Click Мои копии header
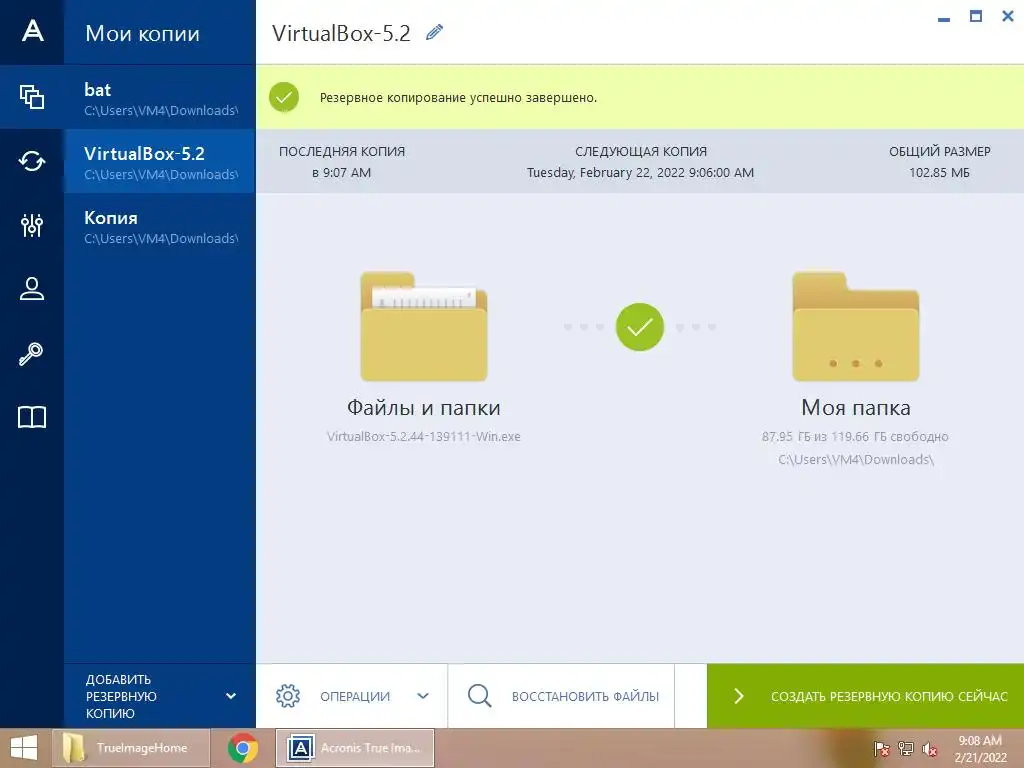Viewport: 1024px width, 768px height. pyautogui.click(x=142, y=33)
